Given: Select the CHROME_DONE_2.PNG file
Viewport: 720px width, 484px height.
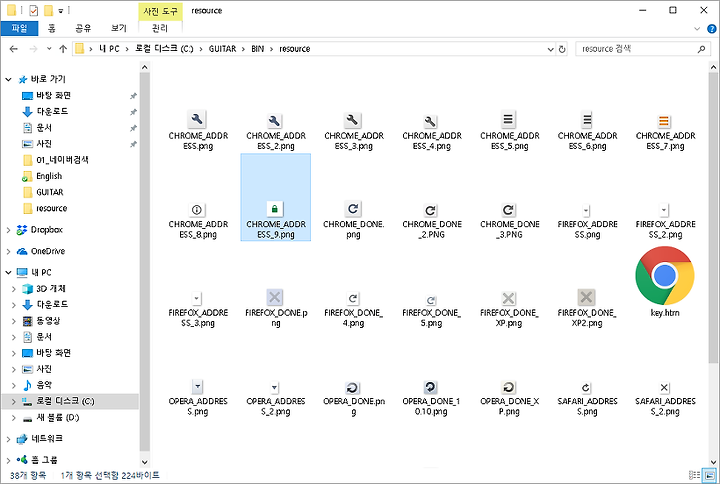Looking at the screenshot, I should [x=432, y=219].
